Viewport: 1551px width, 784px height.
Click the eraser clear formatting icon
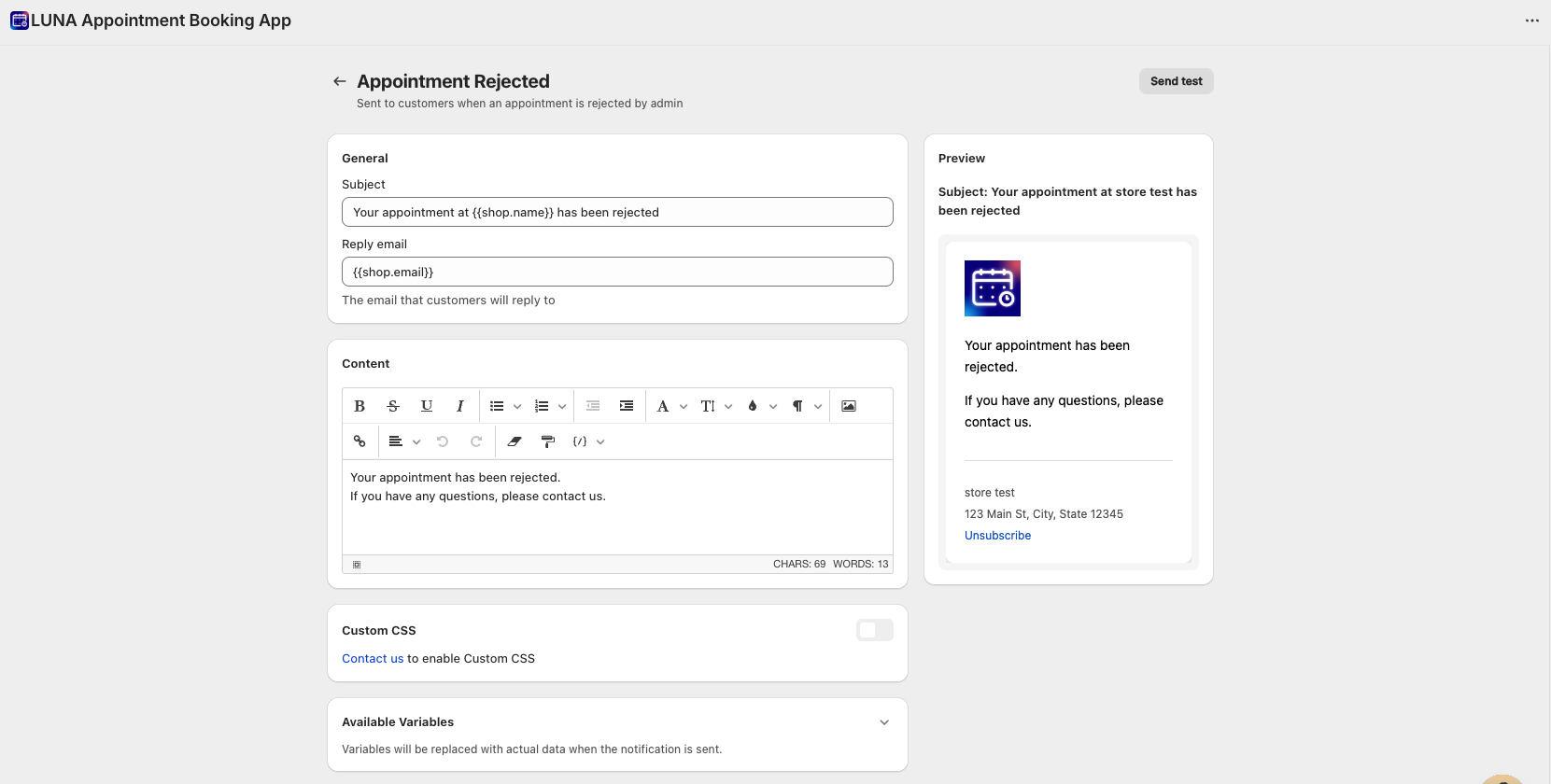coord(515,441)
